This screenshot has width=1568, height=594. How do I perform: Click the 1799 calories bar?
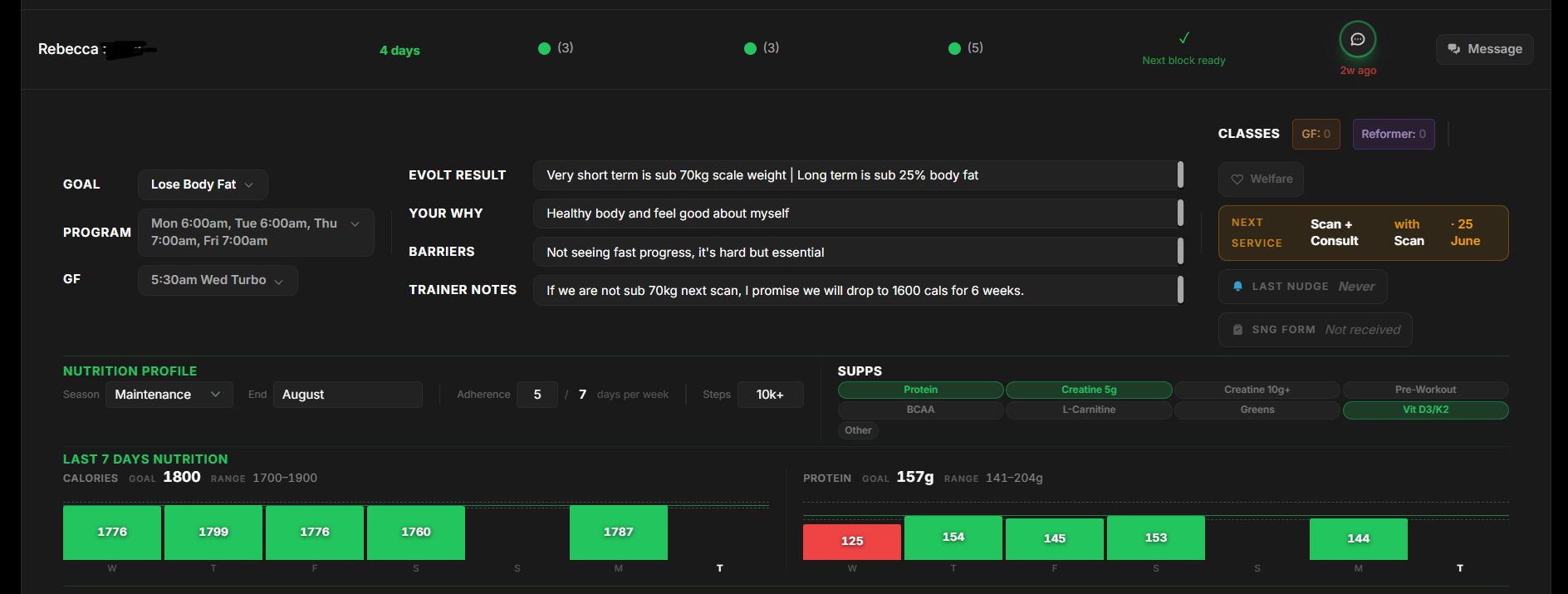(213, 533)
